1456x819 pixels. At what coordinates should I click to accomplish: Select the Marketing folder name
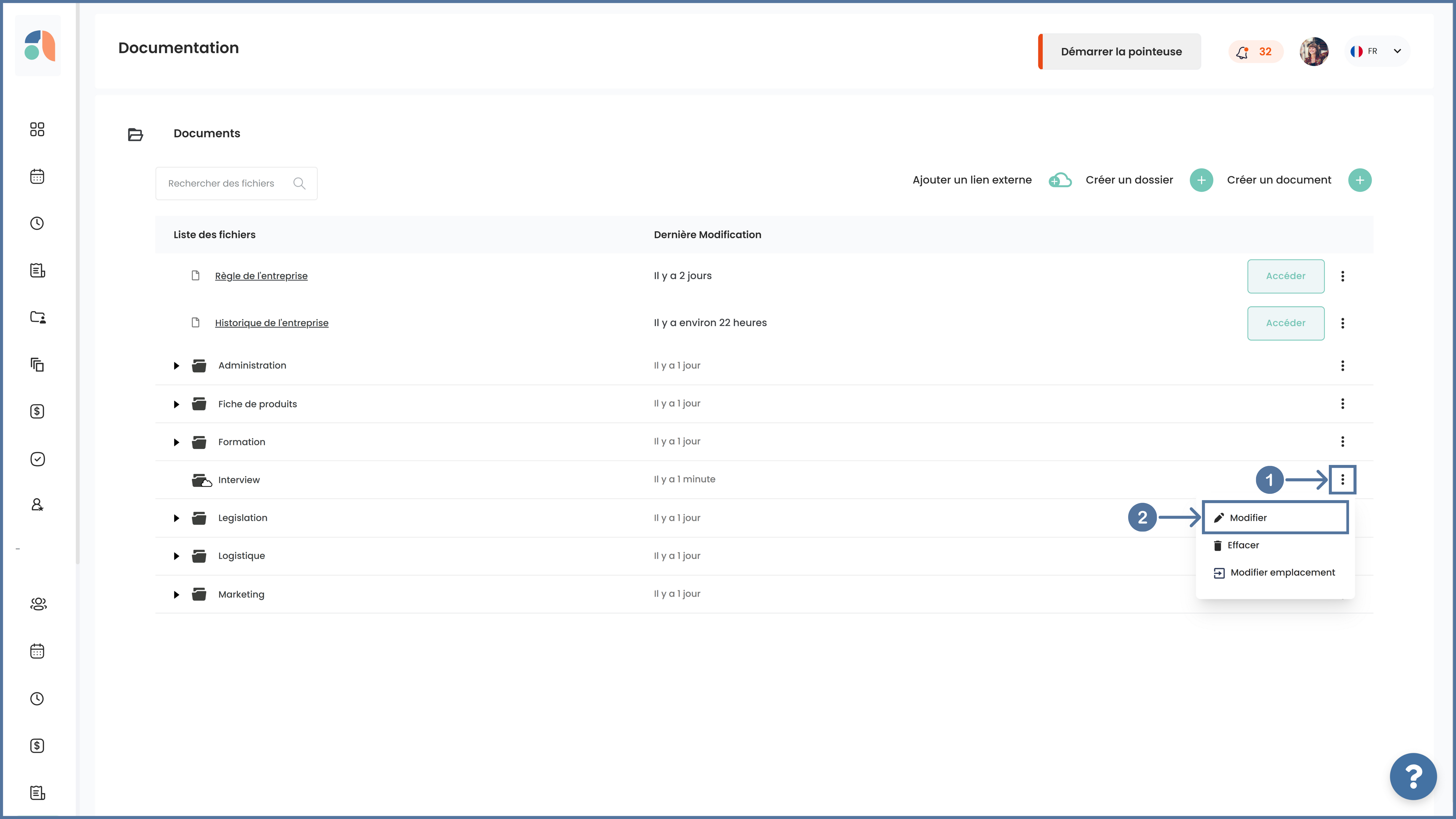tap(241, 594)
